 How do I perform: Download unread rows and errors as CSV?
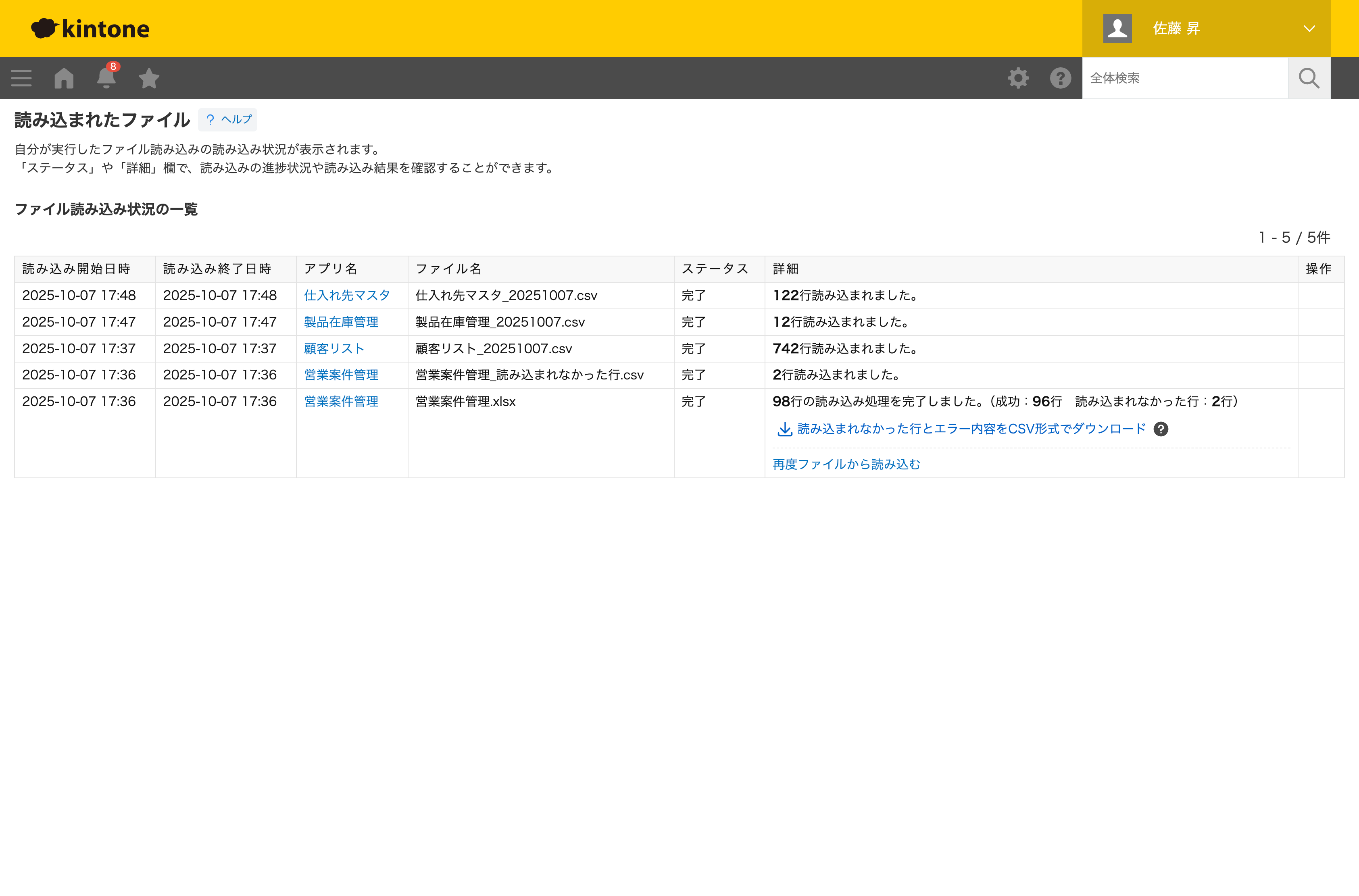point(971,429)
